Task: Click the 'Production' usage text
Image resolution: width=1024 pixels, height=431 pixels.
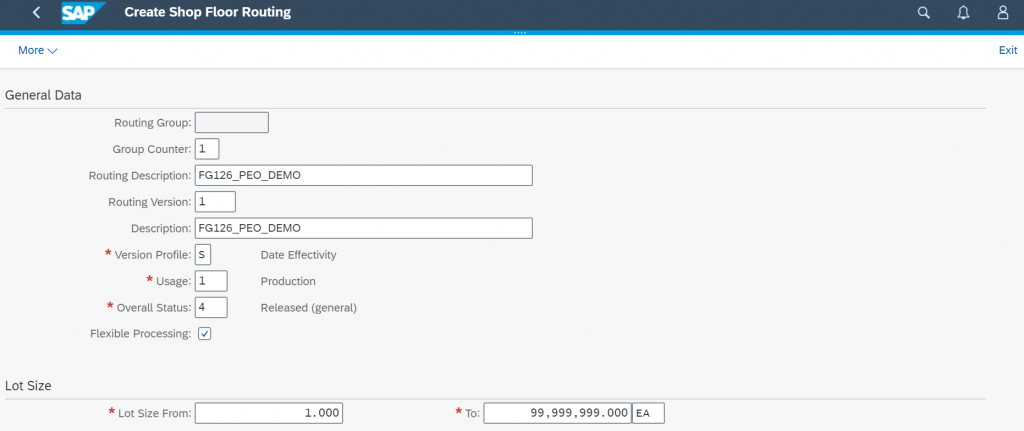Action: pos(288,281)
